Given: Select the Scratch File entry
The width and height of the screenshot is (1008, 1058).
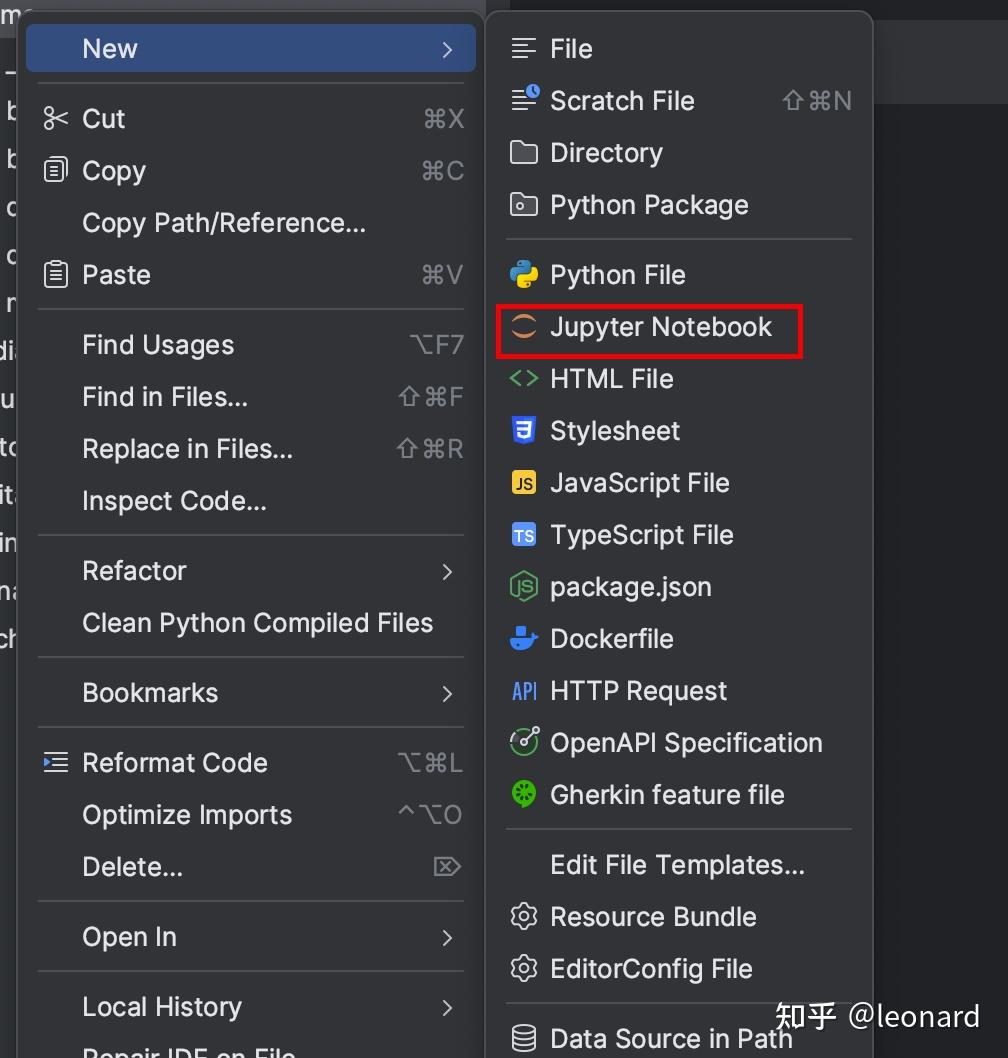Looking at the screenshot, I should pos(622,100).
